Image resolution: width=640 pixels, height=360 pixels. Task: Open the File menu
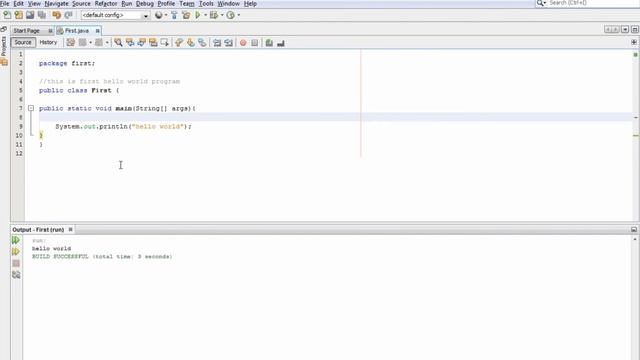4,4
